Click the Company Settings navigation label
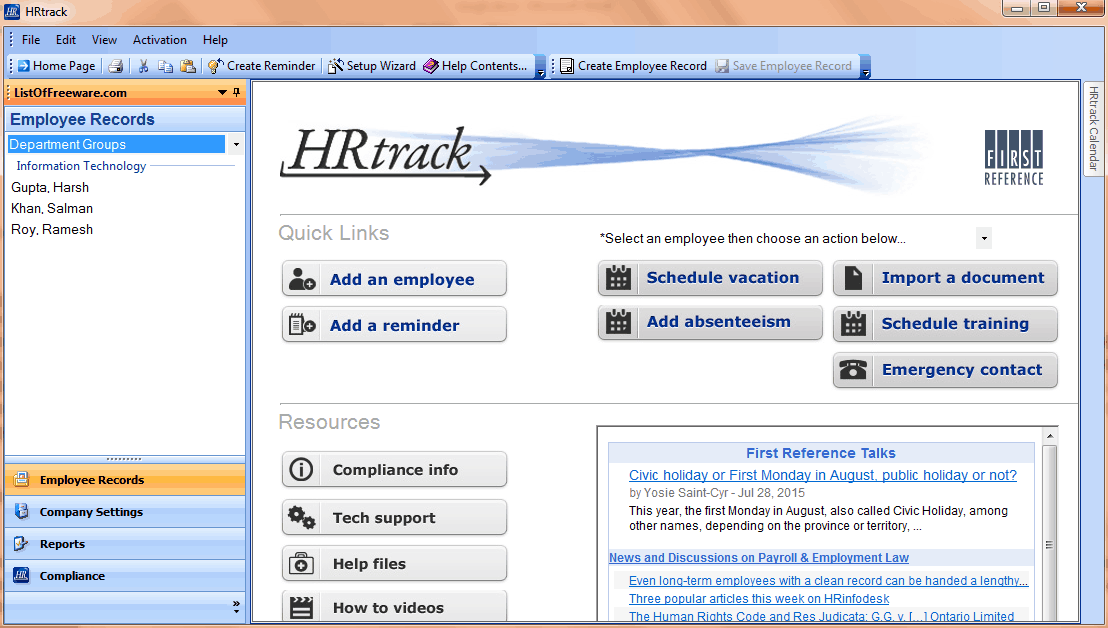The image size is (1108, 628). point(91,512)
